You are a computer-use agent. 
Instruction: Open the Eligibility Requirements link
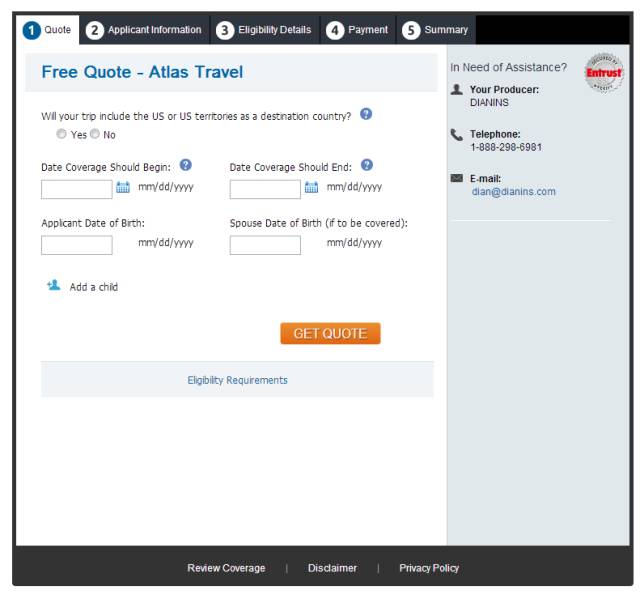click(x=238, y=380)
